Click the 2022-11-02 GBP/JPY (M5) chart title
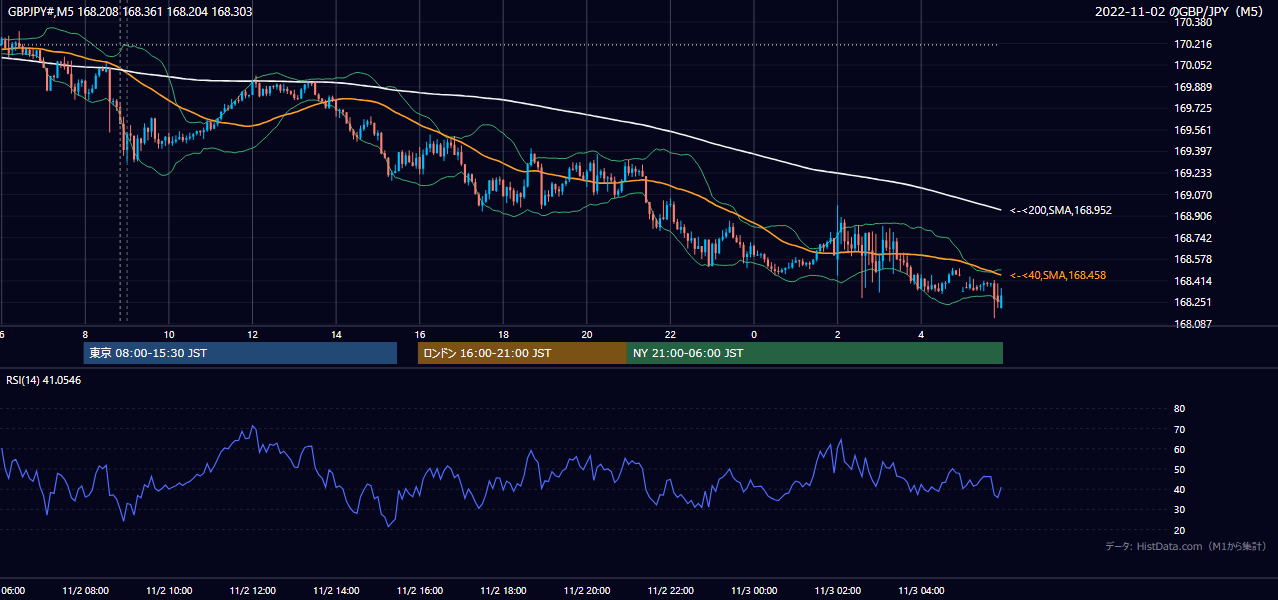The height and width of the screenshot is (600, 1278). tap(1180, 11)
